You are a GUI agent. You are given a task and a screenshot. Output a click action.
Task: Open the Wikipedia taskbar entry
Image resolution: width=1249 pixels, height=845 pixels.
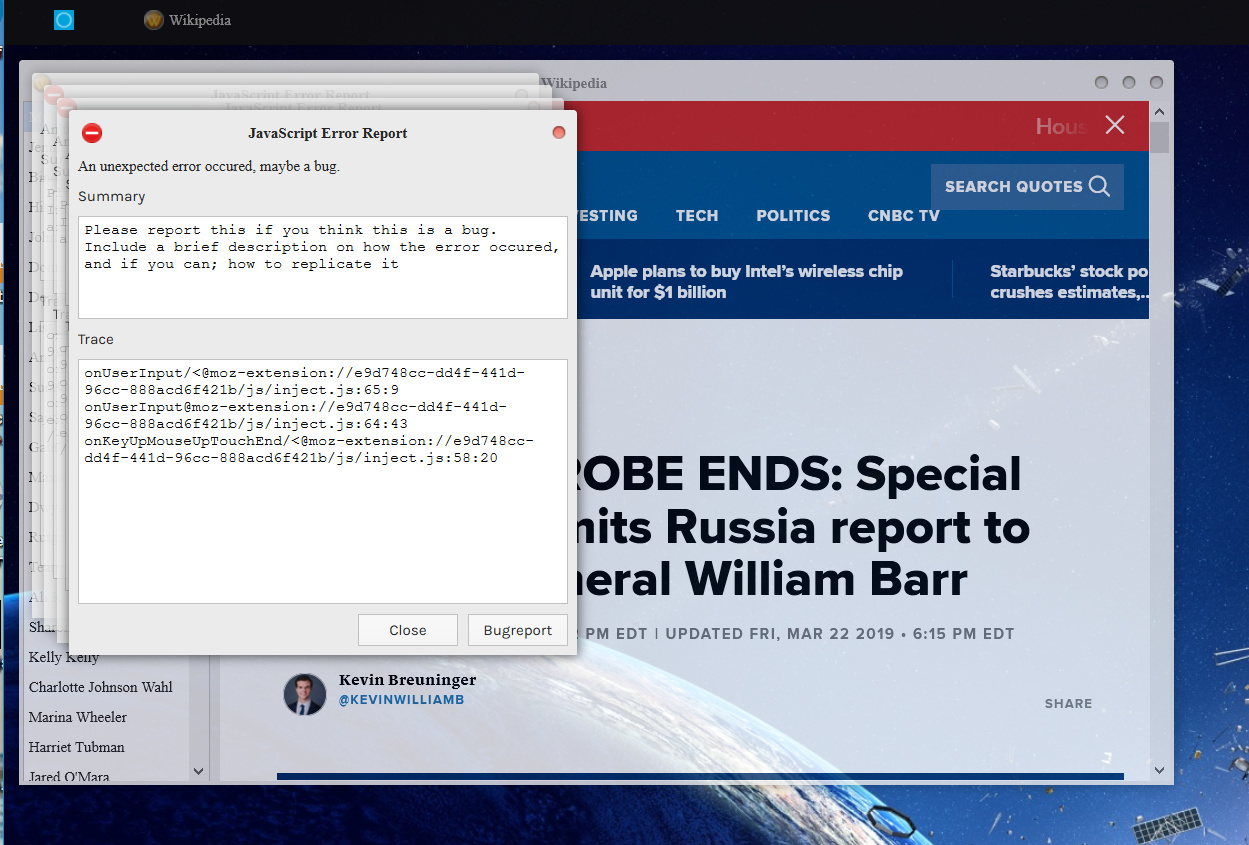(188, 20)
